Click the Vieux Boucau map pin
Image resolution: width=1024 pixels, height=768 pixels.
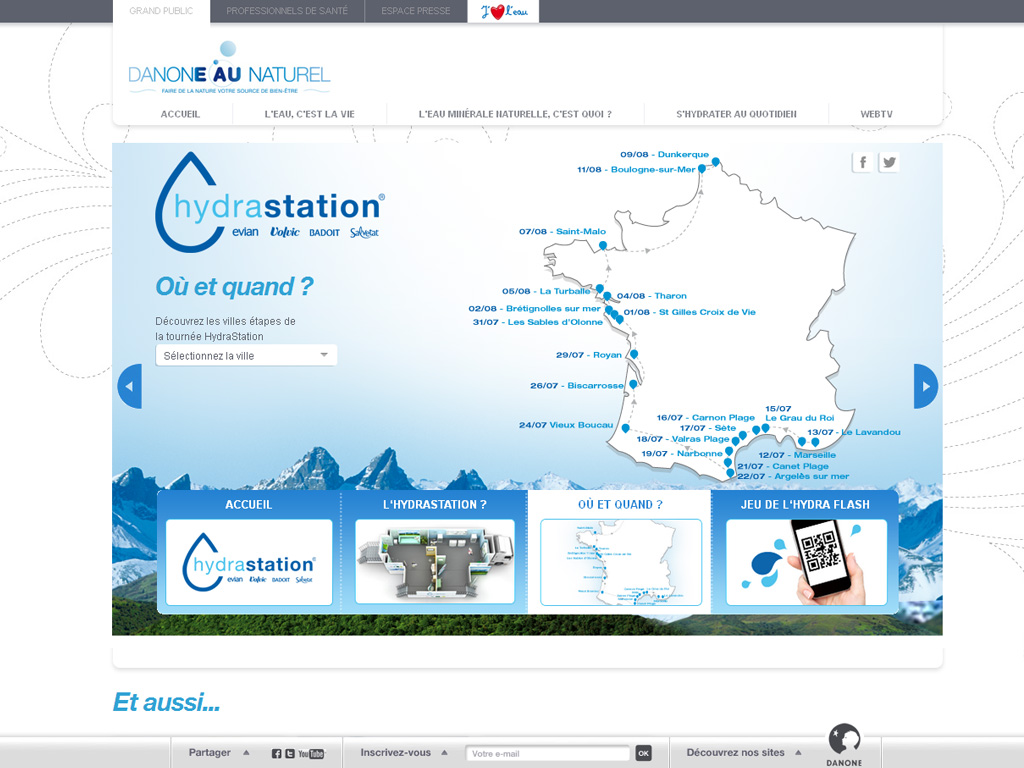pos(626,428)
